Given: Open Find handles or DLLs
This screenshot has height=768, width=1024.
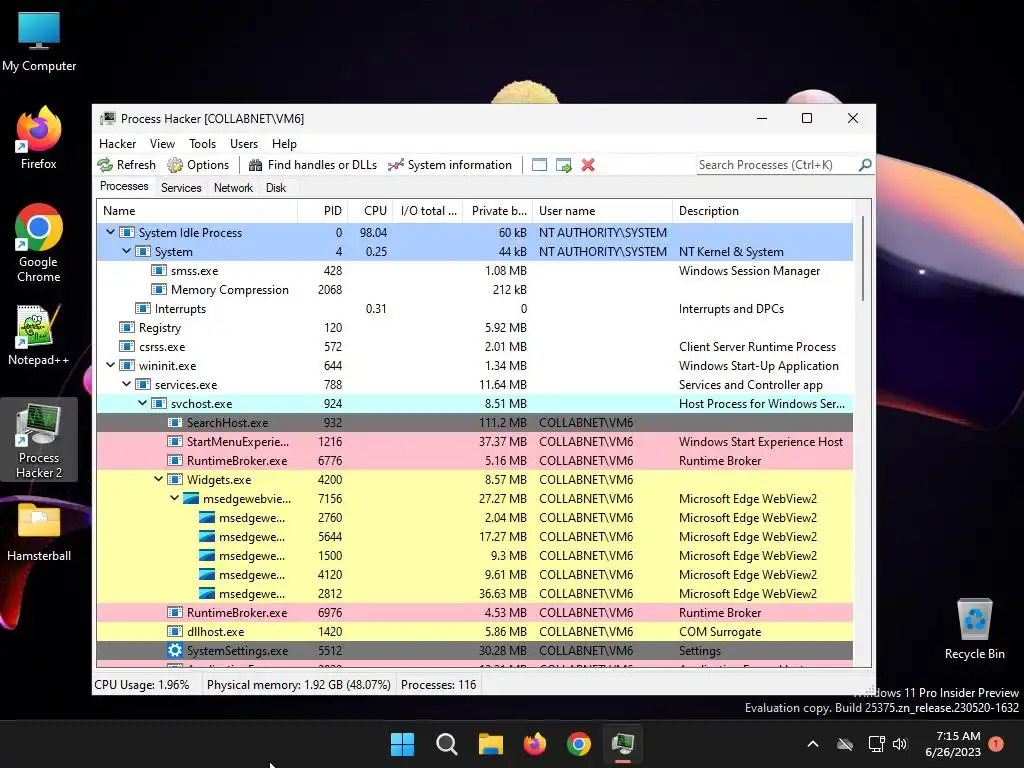Looking at the screenshot, I should [313, 165].
